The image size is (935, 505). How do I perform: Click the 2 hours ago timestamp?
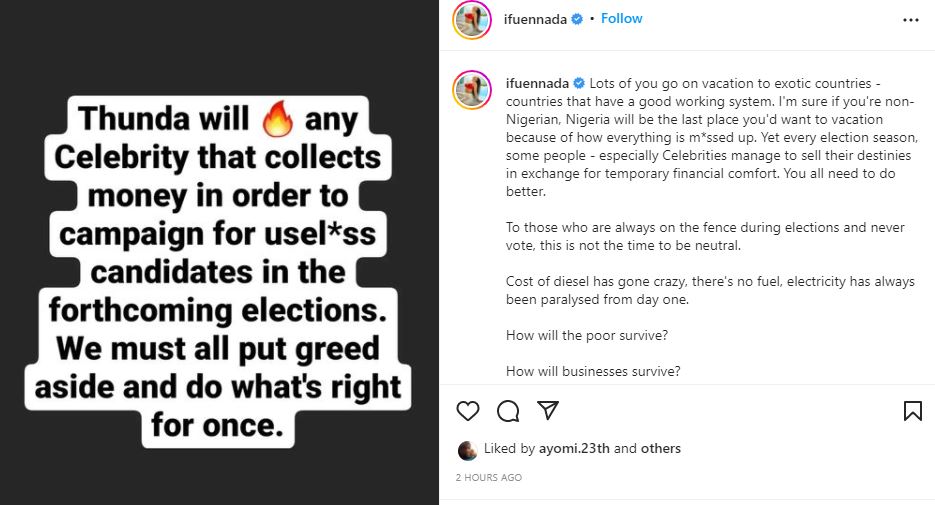(x=488, y=478)
